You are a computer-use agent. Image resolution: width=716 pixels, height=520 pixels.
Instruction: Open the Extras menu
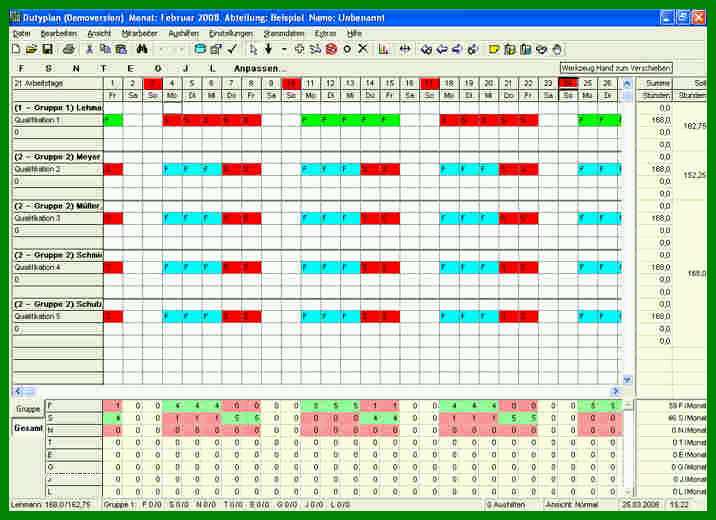point(325,34)
